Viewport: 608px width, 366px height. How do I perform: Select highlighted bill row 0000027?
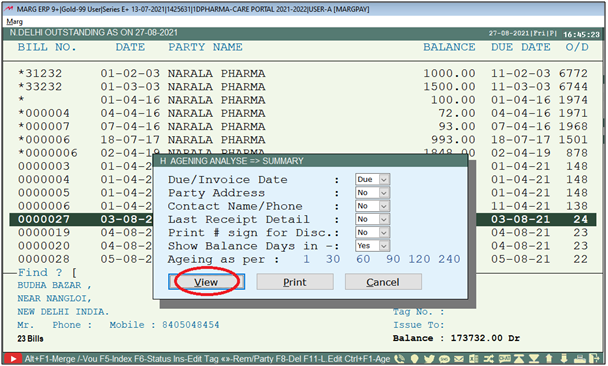(302, 219)
